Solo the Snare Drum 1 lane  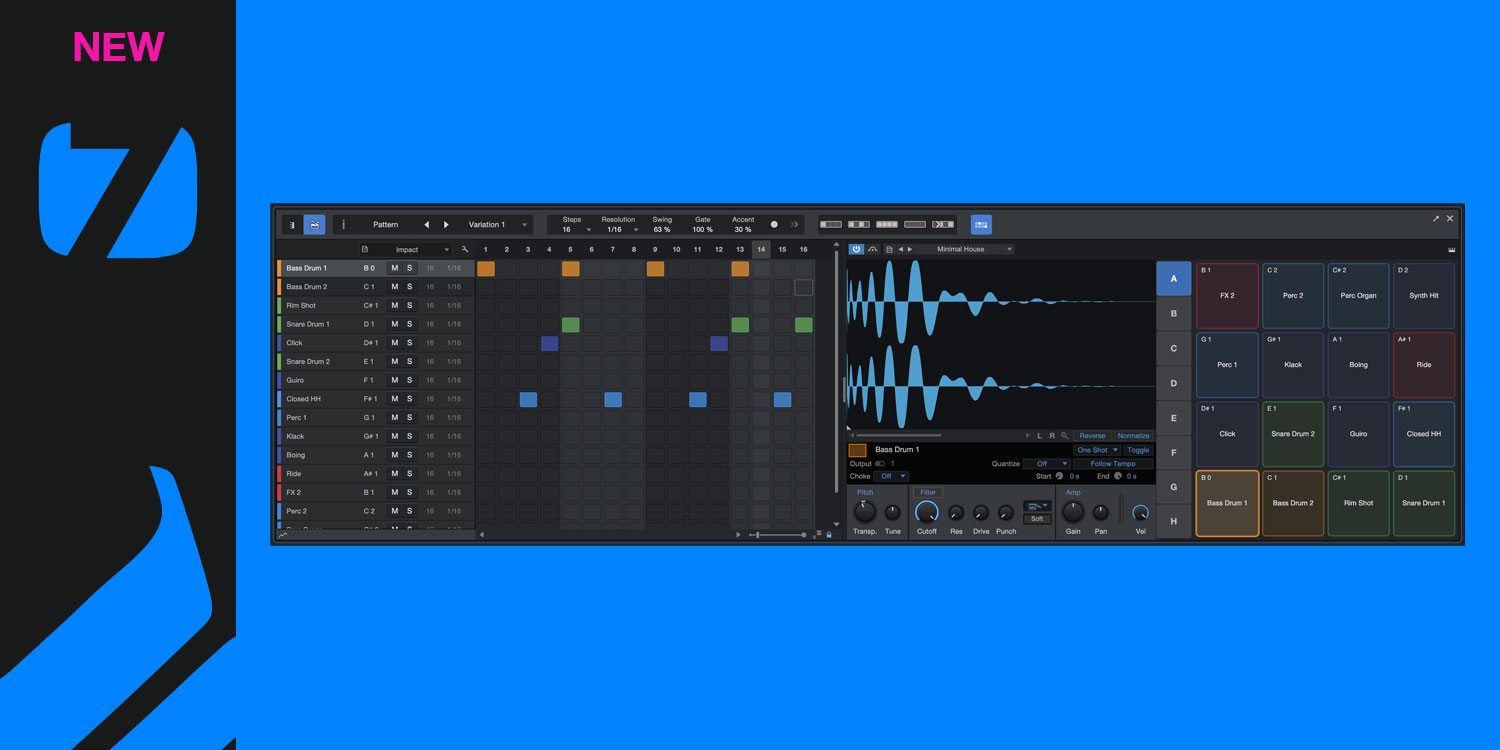[x=409, y=324]
